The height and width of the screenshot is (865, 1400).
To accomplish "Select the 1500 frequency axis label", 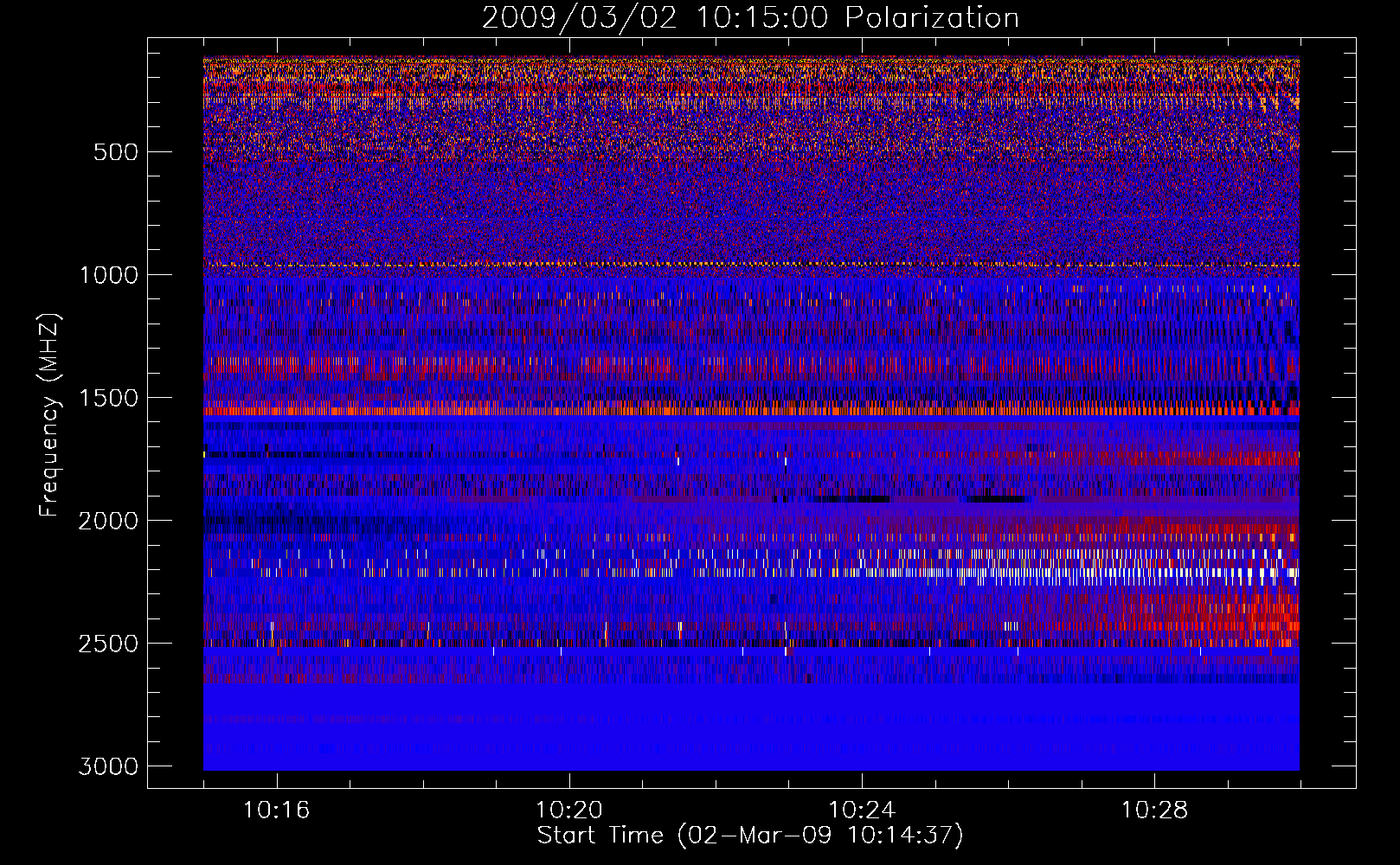I will pos(108,398).
